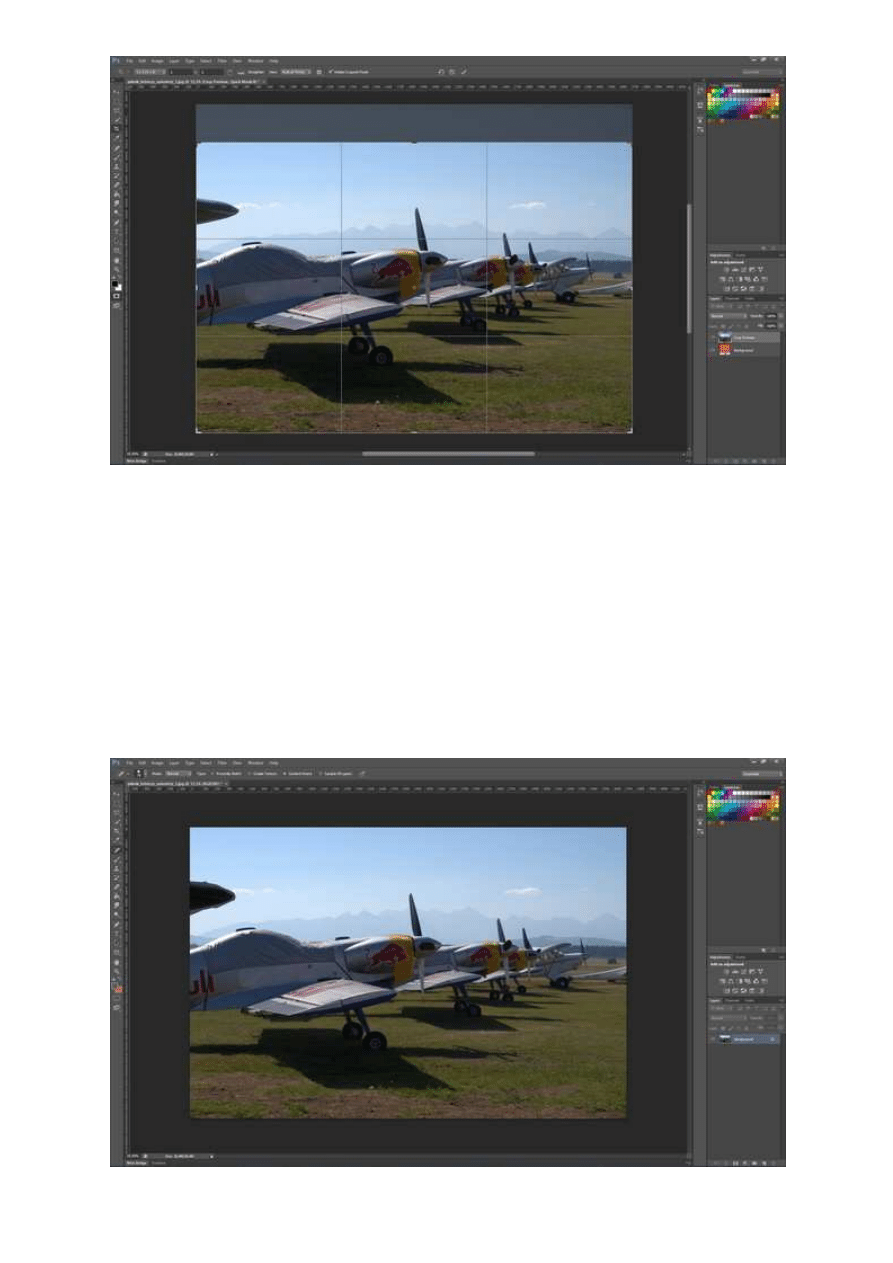Hide the Crop Preview layer via its eye

pyautogui.click(x=713, y=339)
